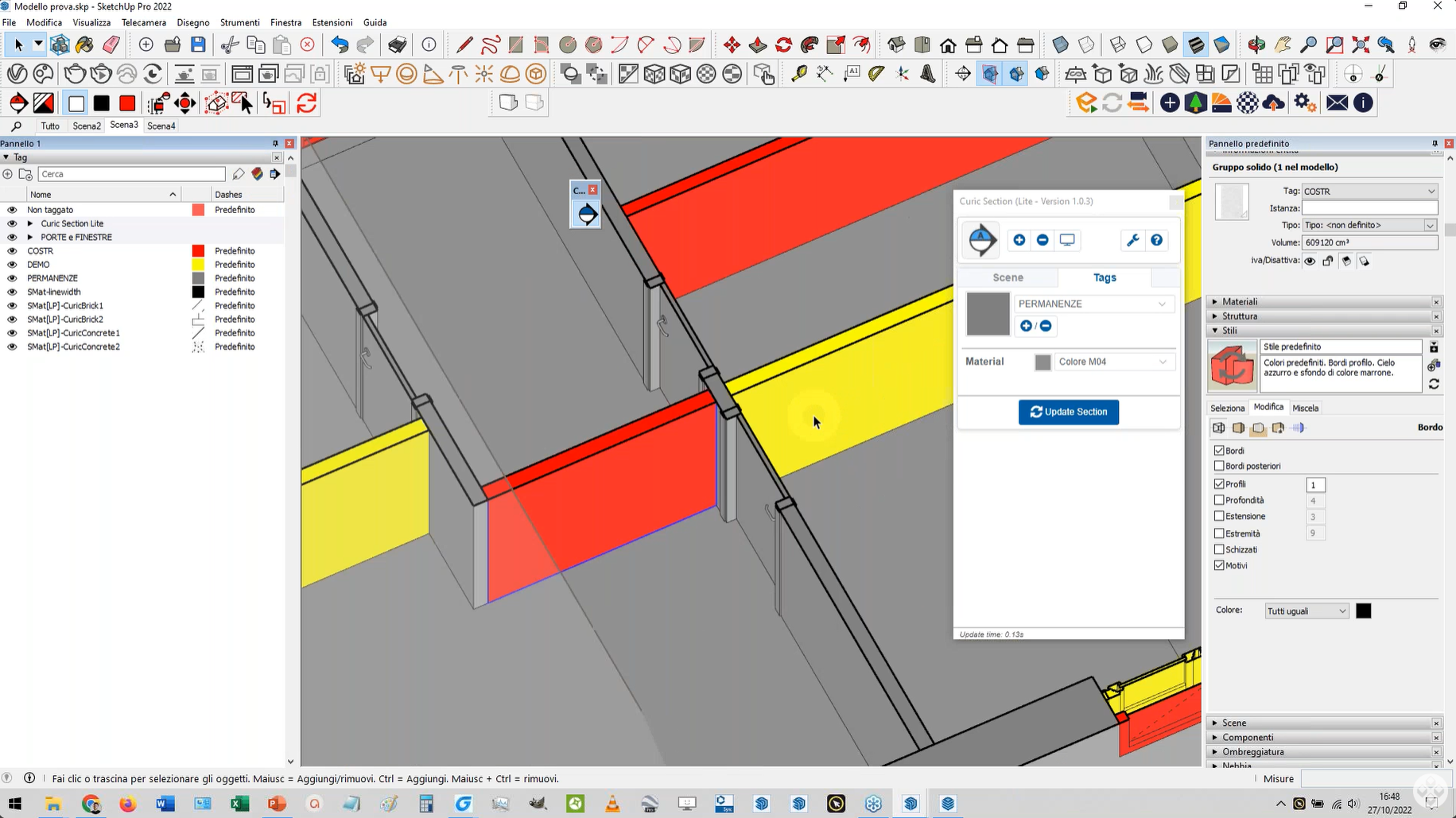Uncheck the Profili checkbox
This screenshot has height=818, width=1456.
tap(1219, 484)
